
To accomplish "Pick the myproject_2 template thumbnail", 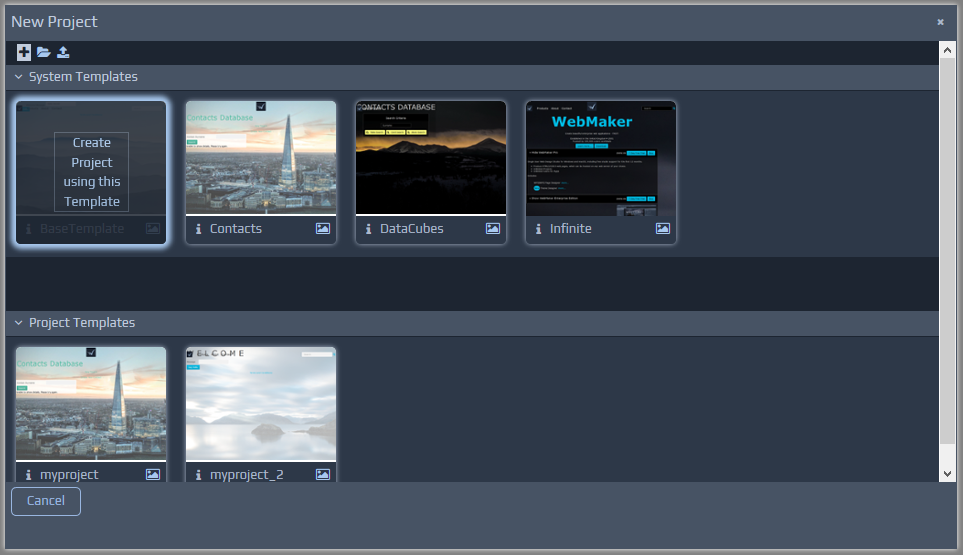I will pyautogui.click(x=261, y=403).
